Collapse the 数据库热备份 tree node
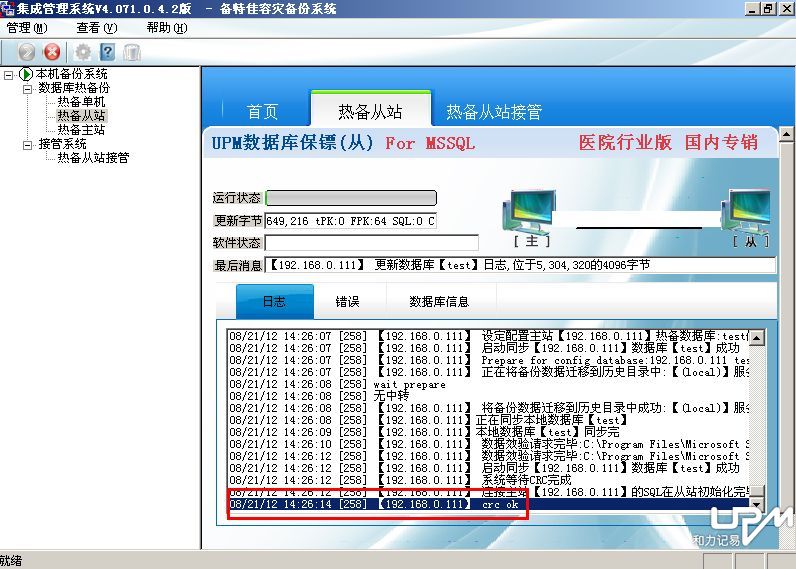 click(x=27, y=89)
